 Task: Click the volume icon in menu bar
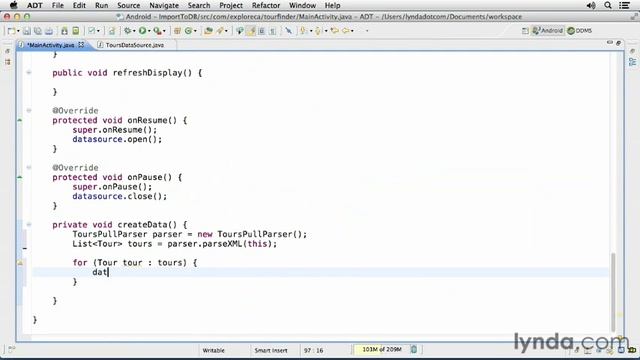pos(591,5)
